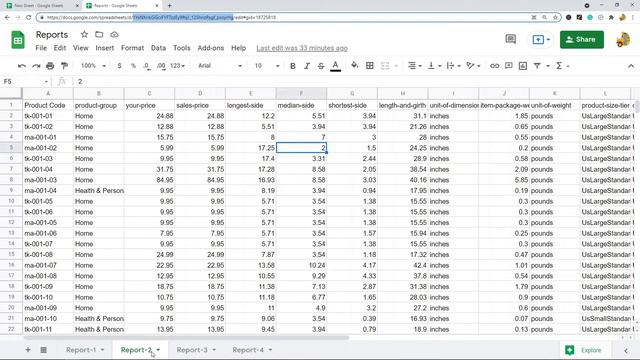Open text wrapping options
The height and width of the screenshot is (360, 640).
[x=453, y=66]
